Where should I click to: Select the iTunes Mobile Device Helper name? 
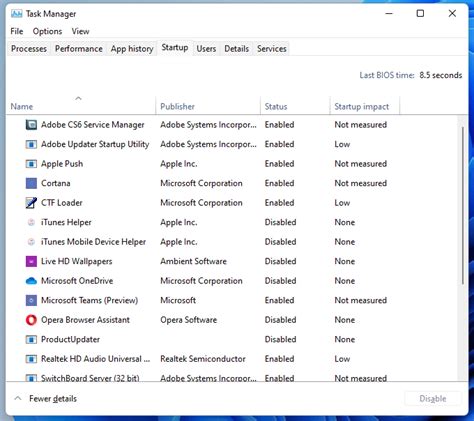[93, 242]
